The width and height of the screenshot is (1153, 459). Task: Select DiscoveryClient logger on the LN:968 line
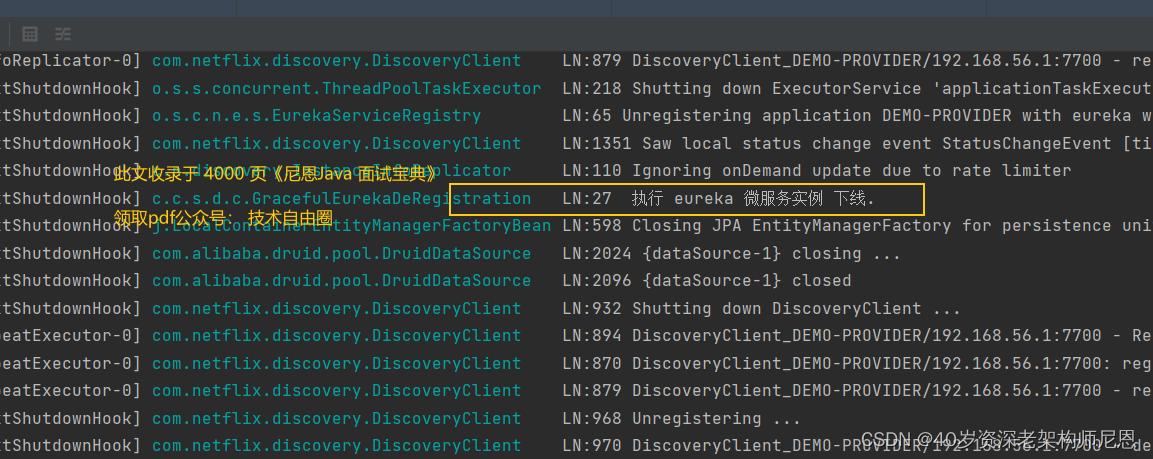[x=336, y=419]
